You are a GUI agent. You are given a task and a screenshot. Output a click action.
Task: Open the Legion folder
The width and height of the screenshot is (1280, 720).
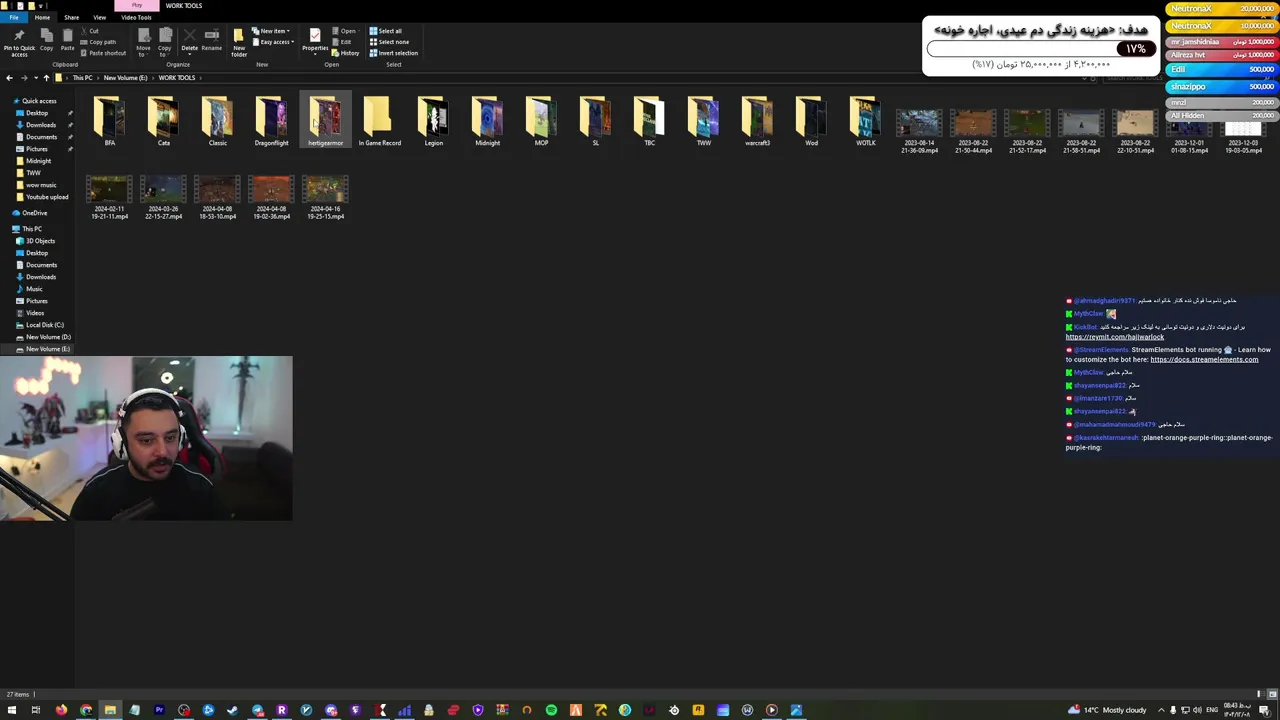[433, 122]
